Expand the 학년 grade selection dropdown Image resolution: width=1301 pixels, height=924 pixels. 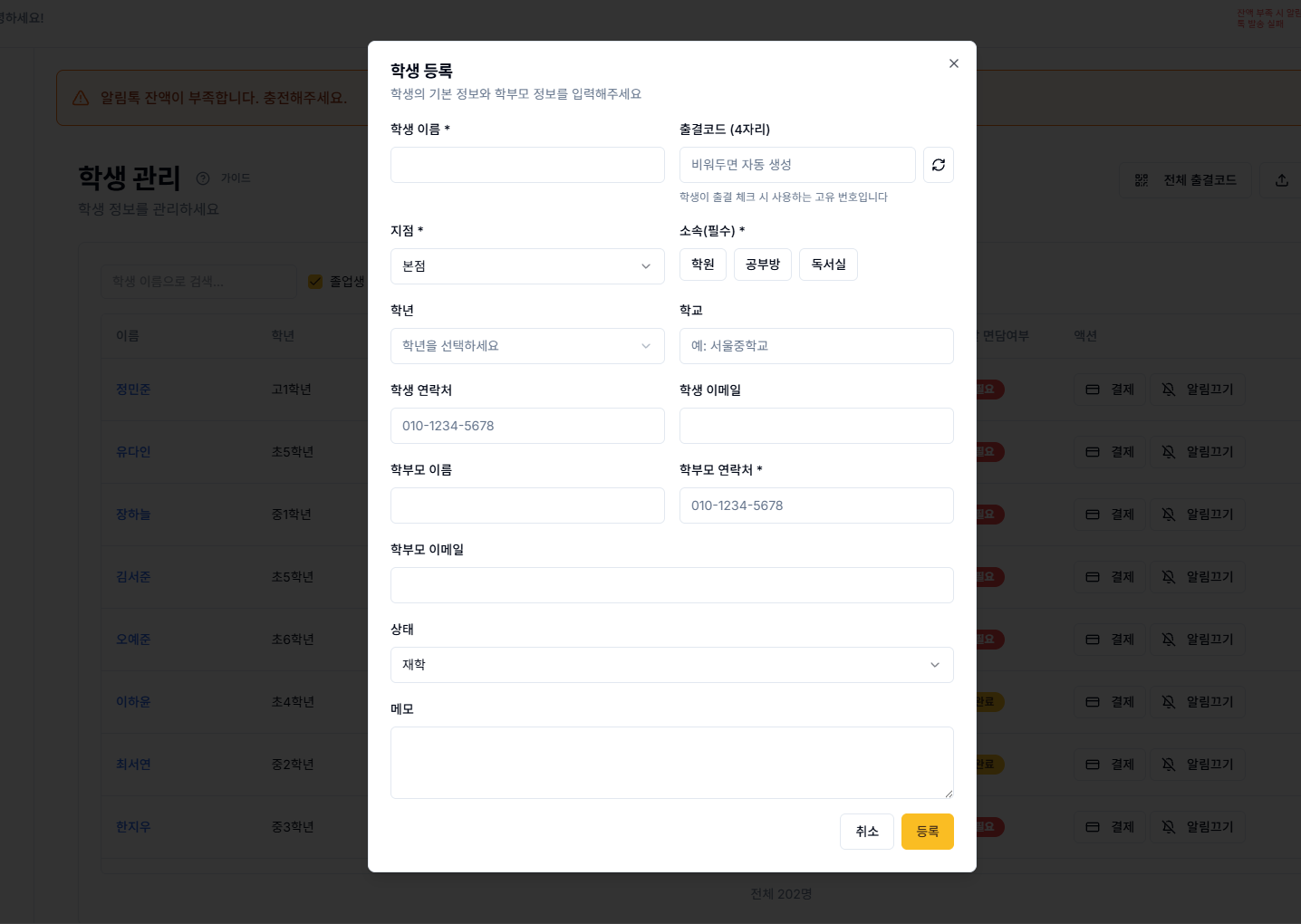coord(527,346)
